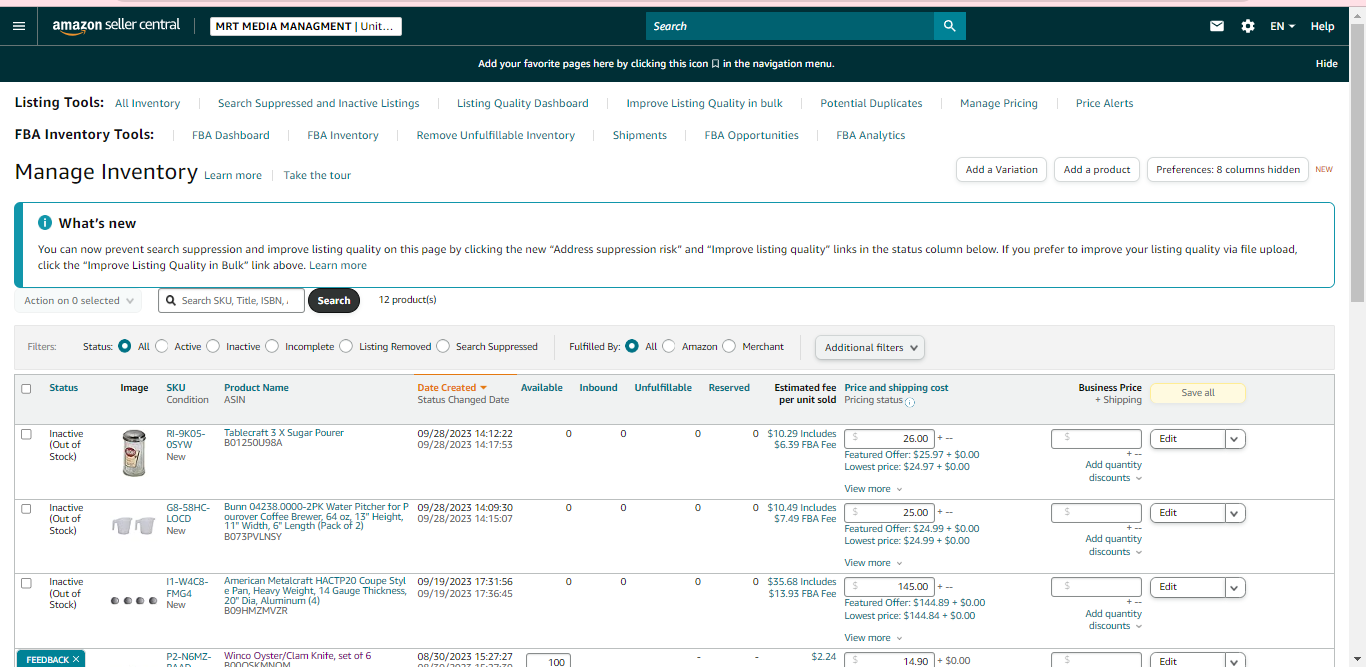Select Merchant under Fulfilled By
This screenshot has width=1366, height=667.
click(729, 346)
